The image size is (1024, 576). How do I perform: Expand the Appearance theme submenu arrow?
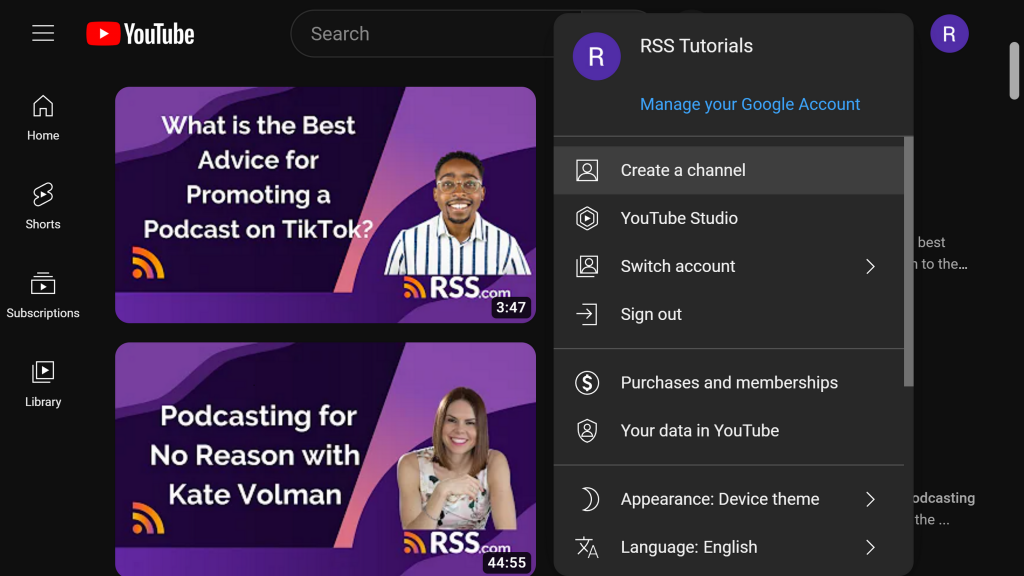coord(870,499)
